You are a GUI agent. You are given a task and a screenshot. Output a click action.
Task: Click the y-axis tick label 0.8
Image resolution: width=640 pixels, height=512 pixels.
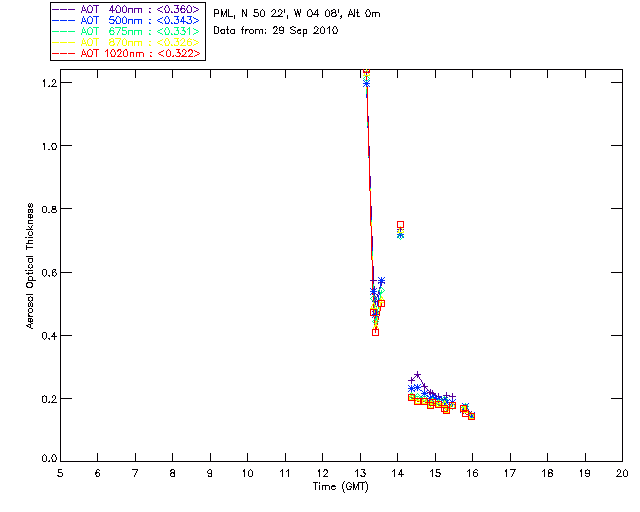[49, 209]
